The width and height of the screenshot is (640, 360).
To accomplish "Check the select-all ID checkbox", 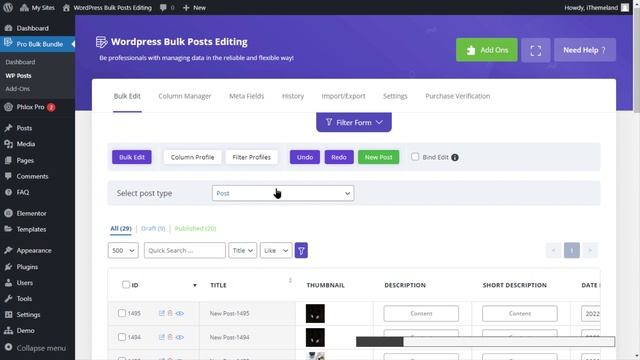I will tap(126, 284).
